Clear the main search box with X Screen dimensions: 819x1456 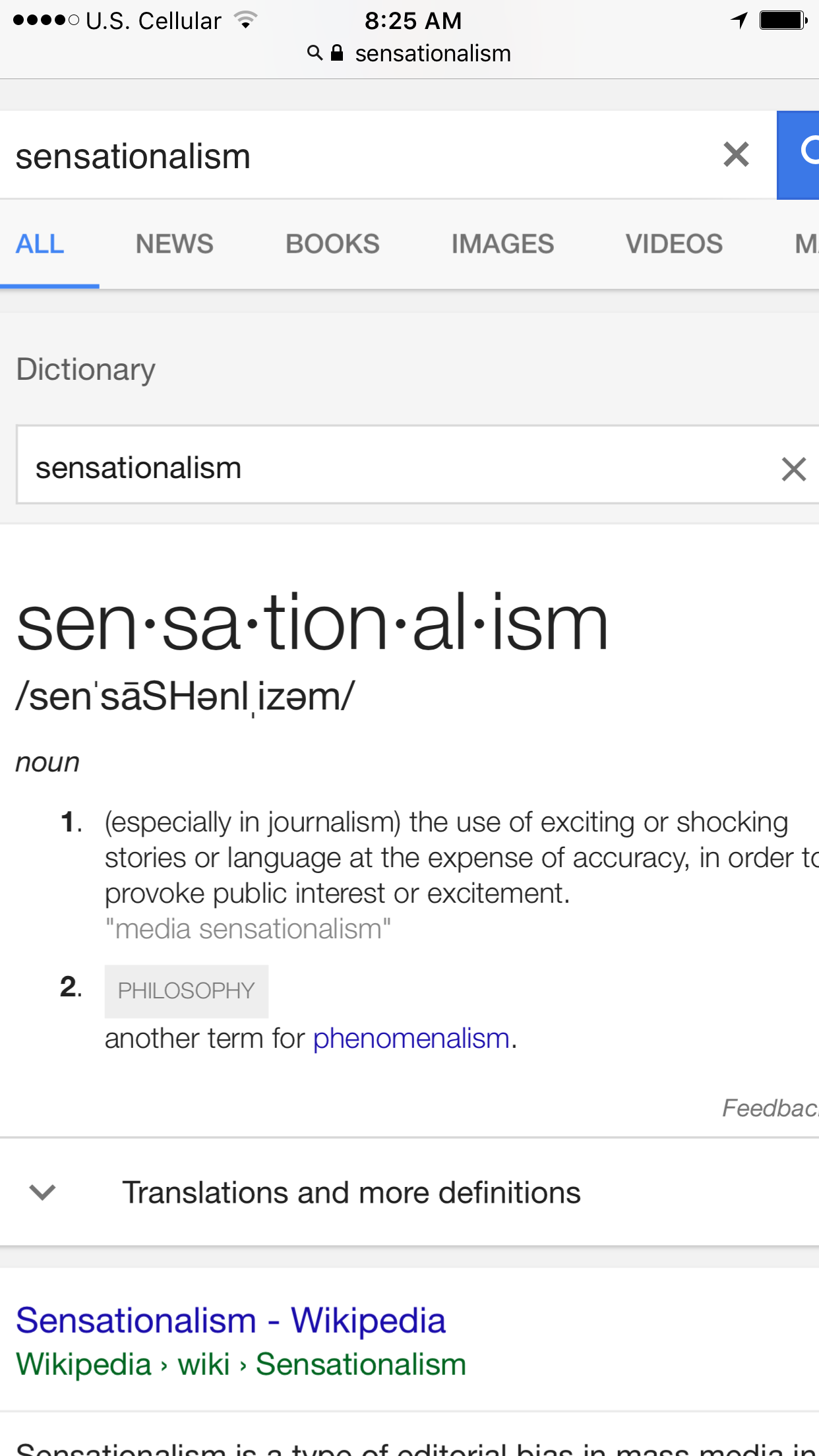coord(736,155)
